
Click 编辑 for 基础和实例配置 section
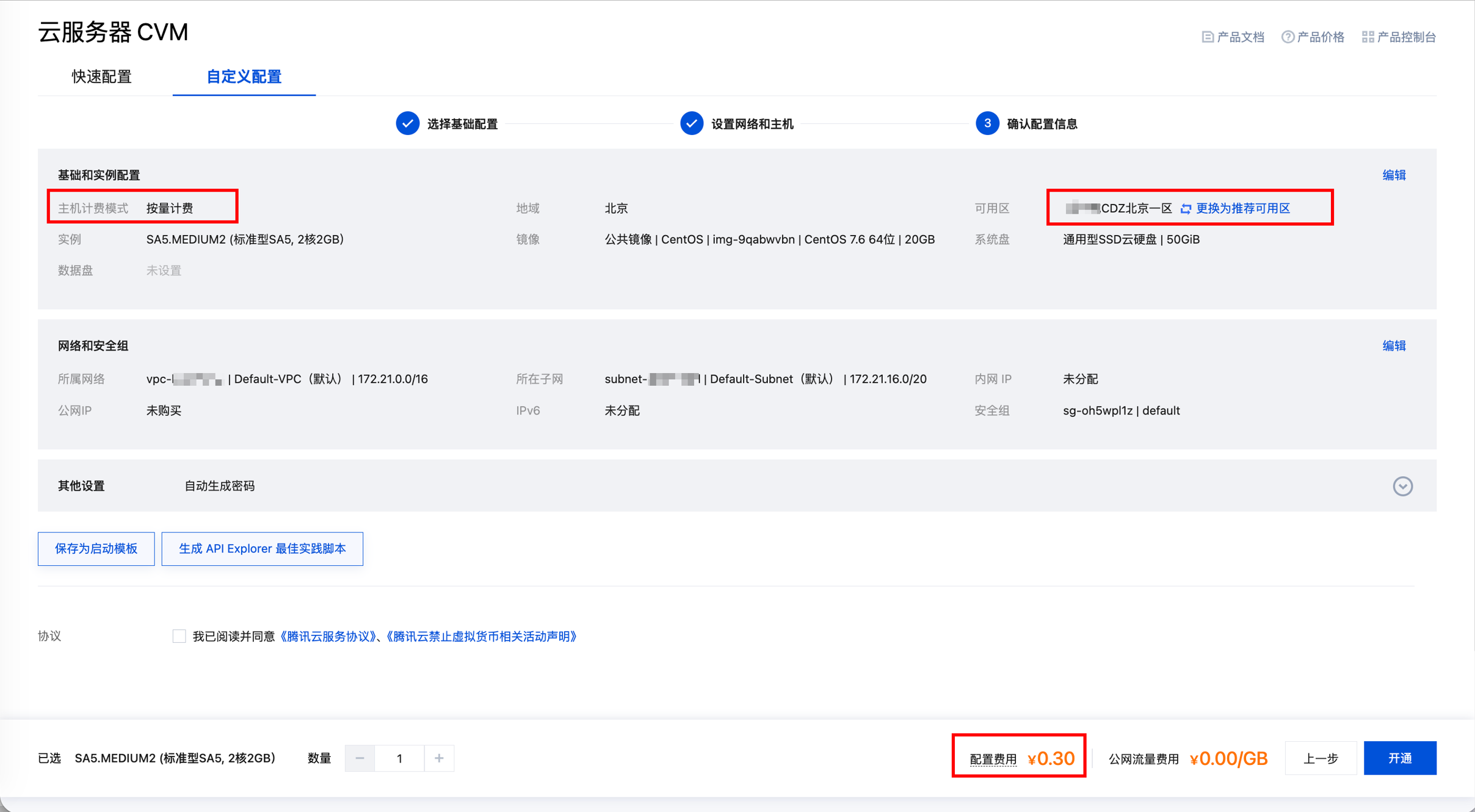click(1394, 175)
